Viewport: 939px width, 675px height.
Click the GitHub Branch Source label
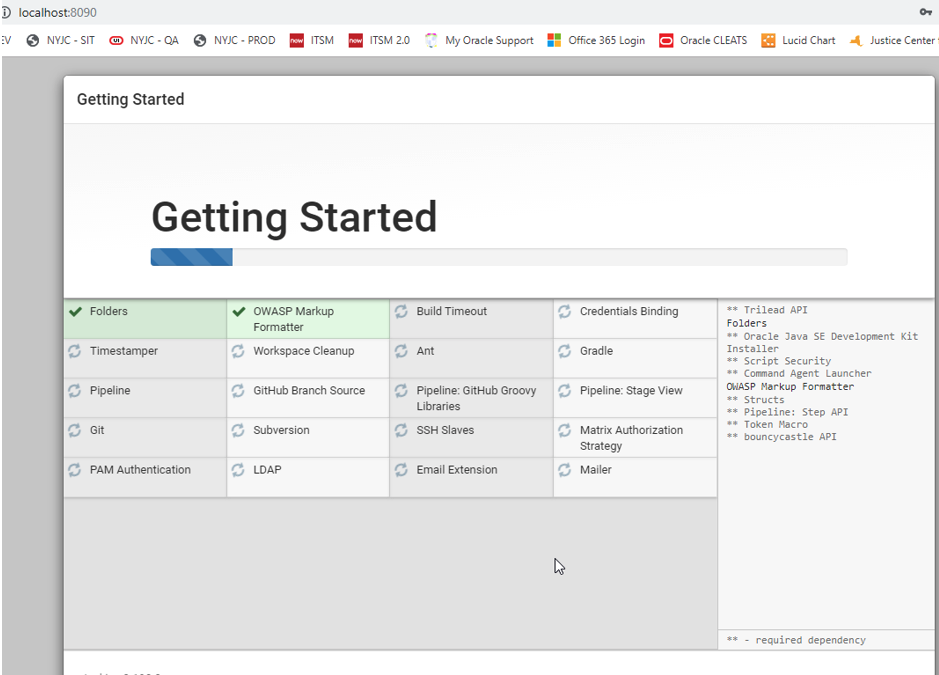309,391
